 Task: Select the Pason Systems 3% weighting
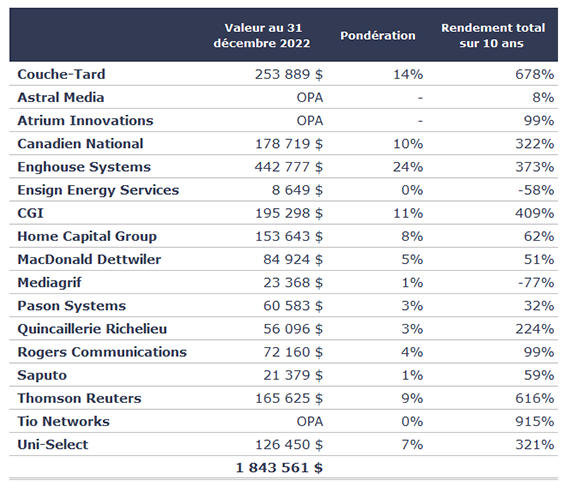coord(412,306)
